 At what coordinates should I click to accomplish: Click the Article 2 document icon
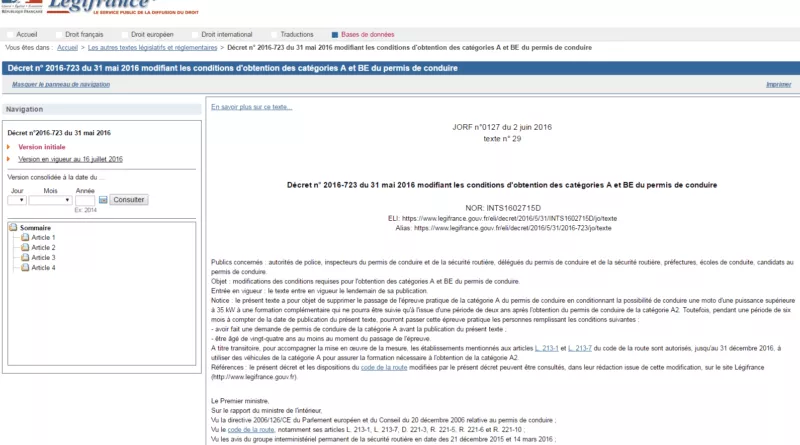pos(25,248)
